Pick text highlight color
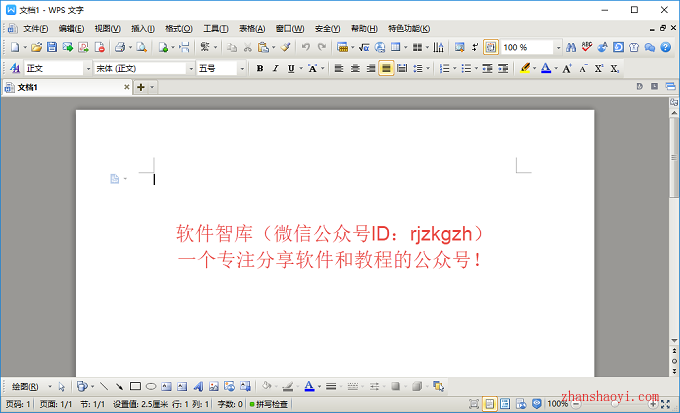 click(525, 69)
